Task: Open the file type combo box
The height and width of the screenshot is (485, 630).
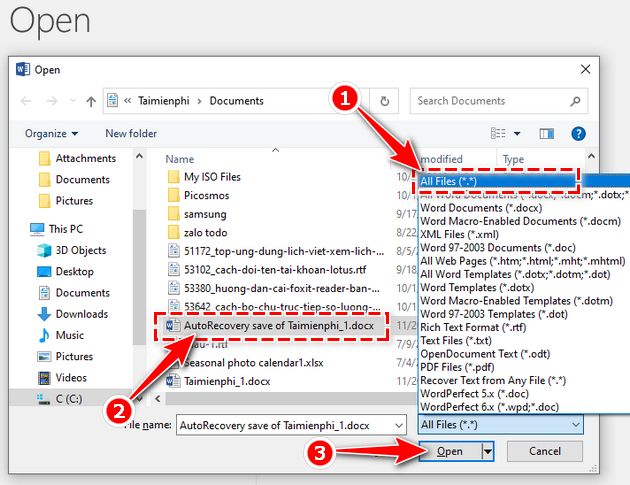Action: pyautogui.click(x=501, y=425)
